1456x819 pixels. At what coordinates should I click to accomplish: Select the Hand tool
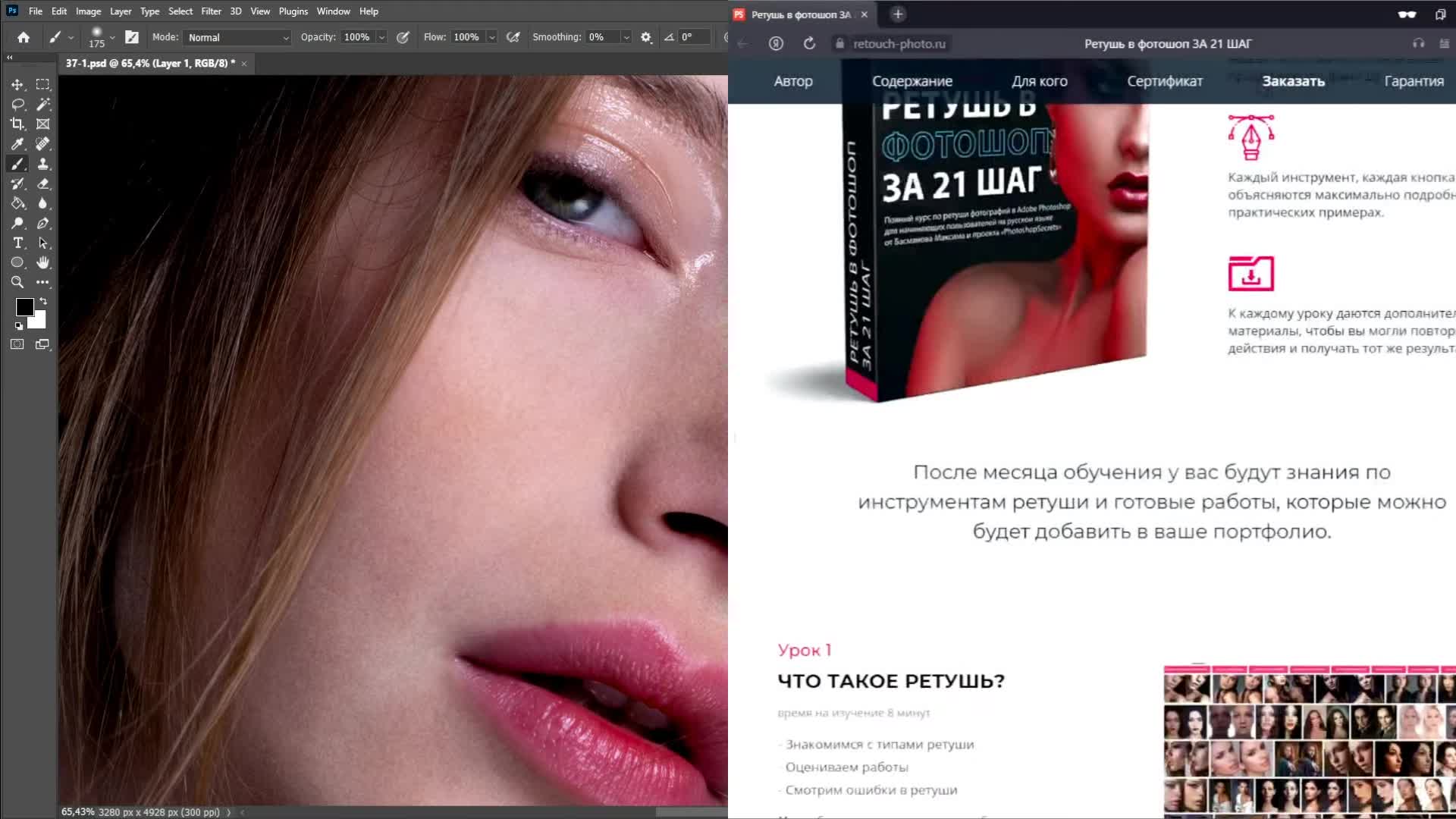pos(43,262)
